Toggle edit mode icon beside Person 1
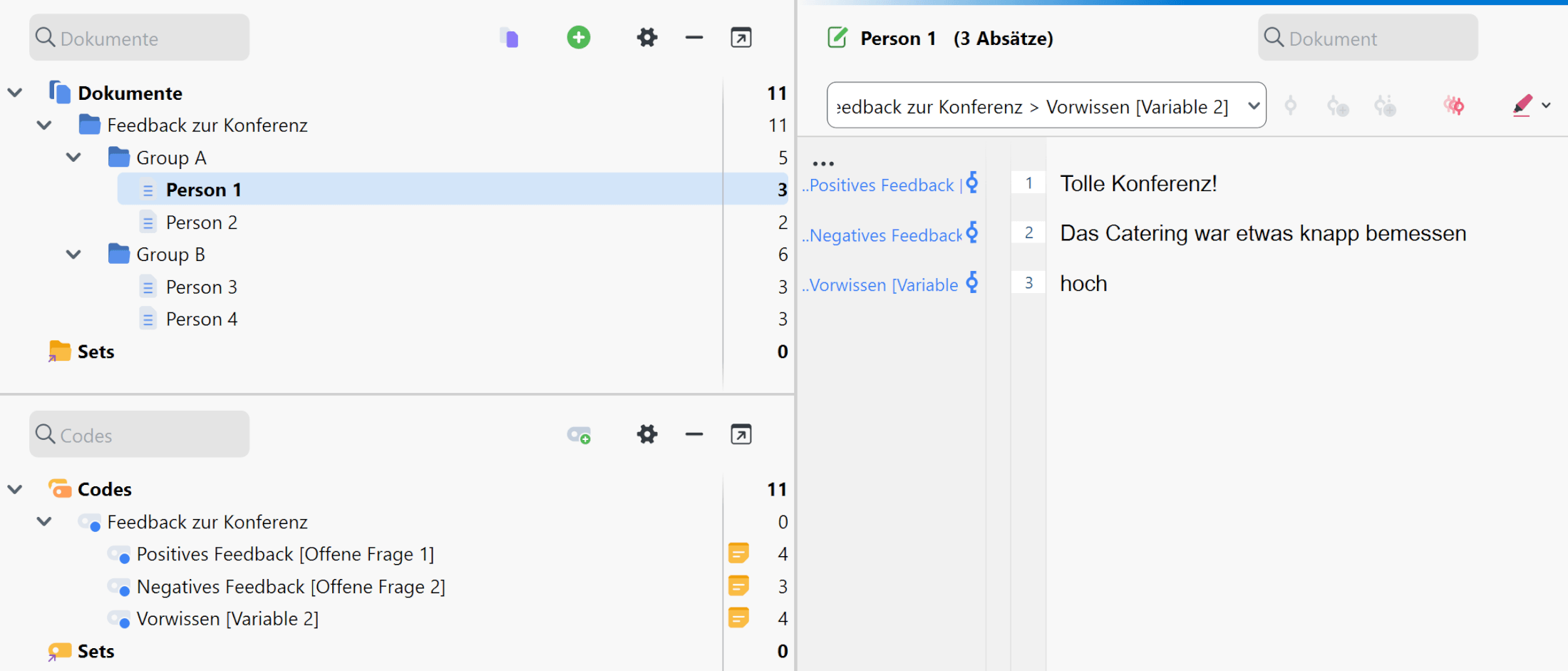 point(837,38)
